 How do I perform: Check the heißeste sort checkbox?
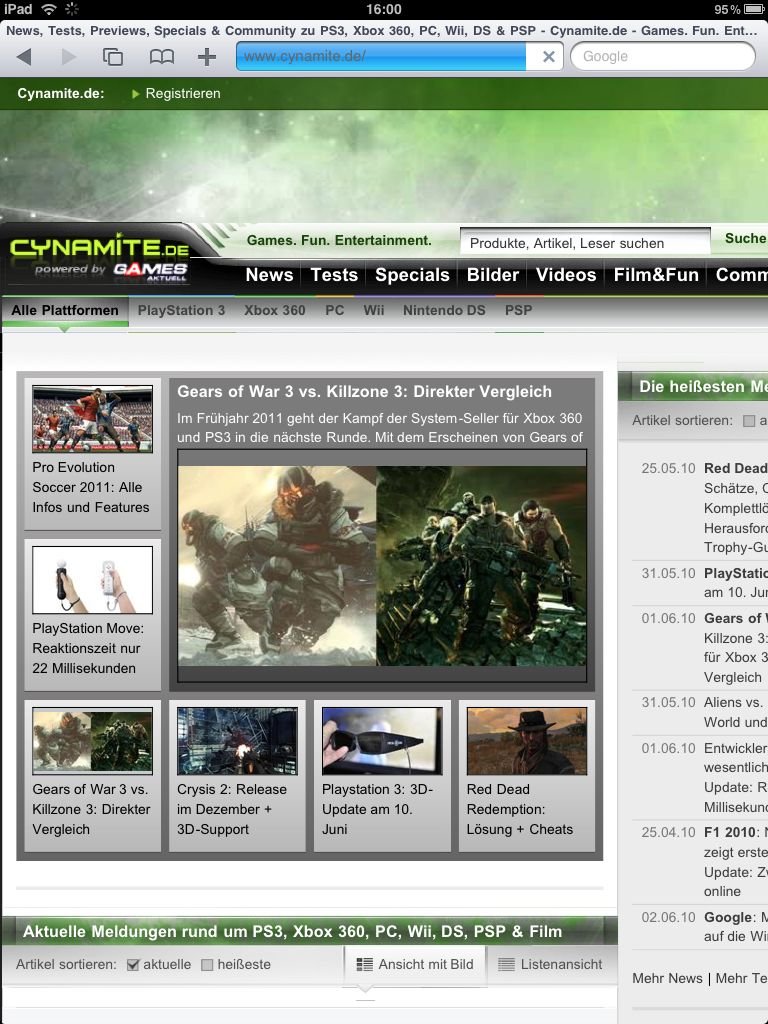[207, 965]
